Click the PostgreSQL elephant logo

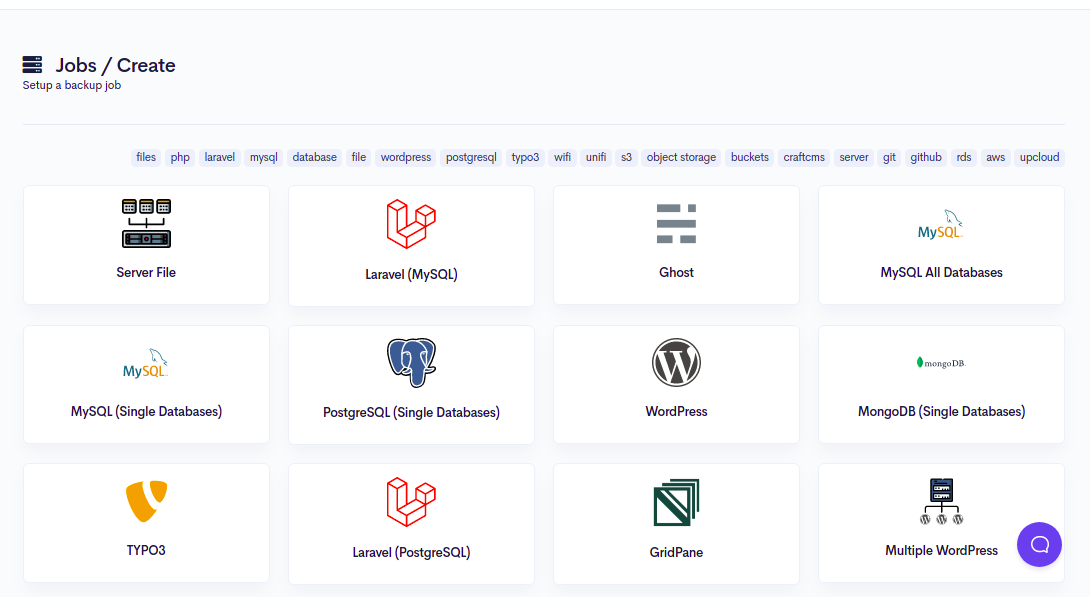[411, 363]
